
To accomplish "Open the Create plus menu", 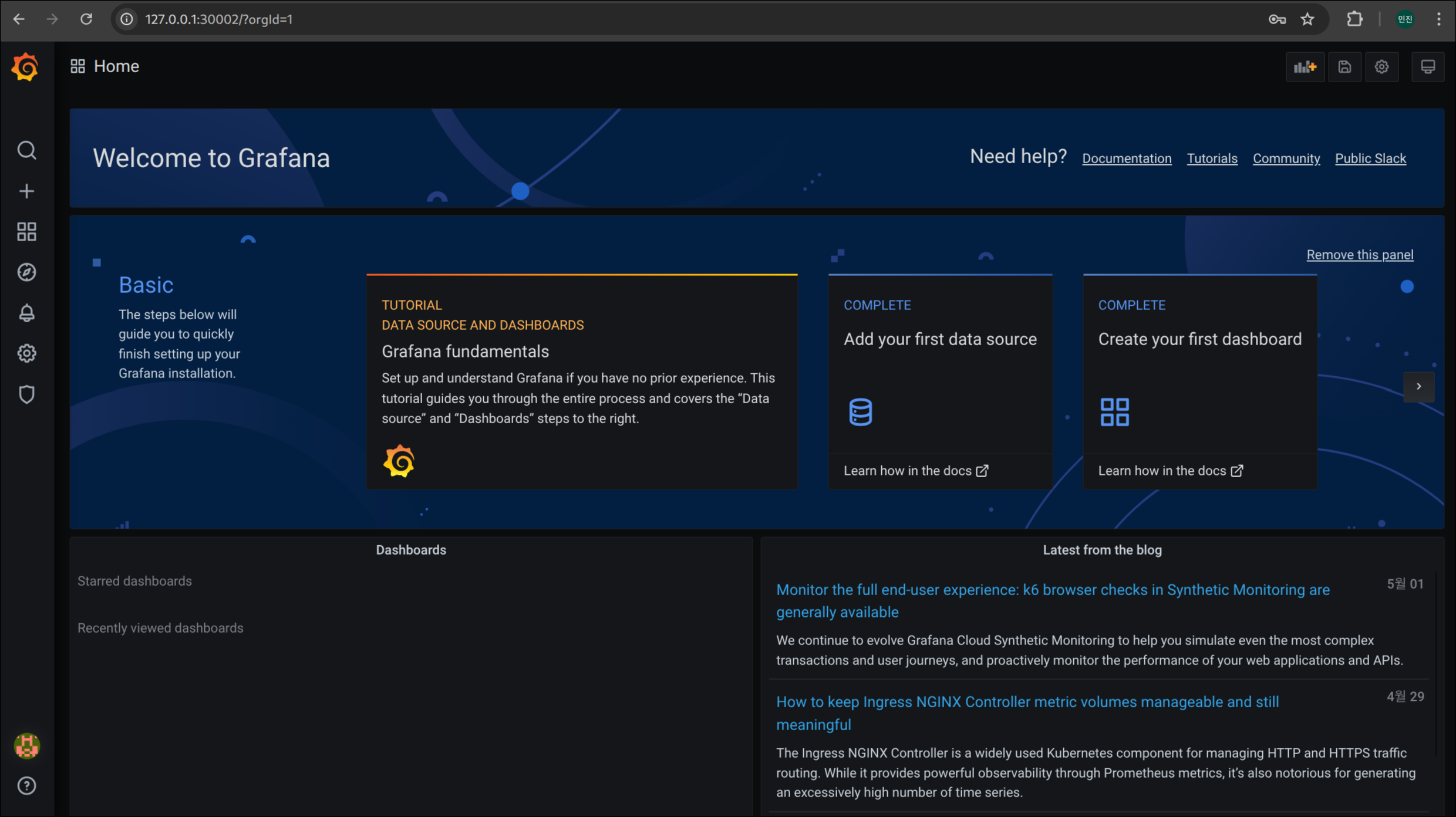I will pos(26,191).
